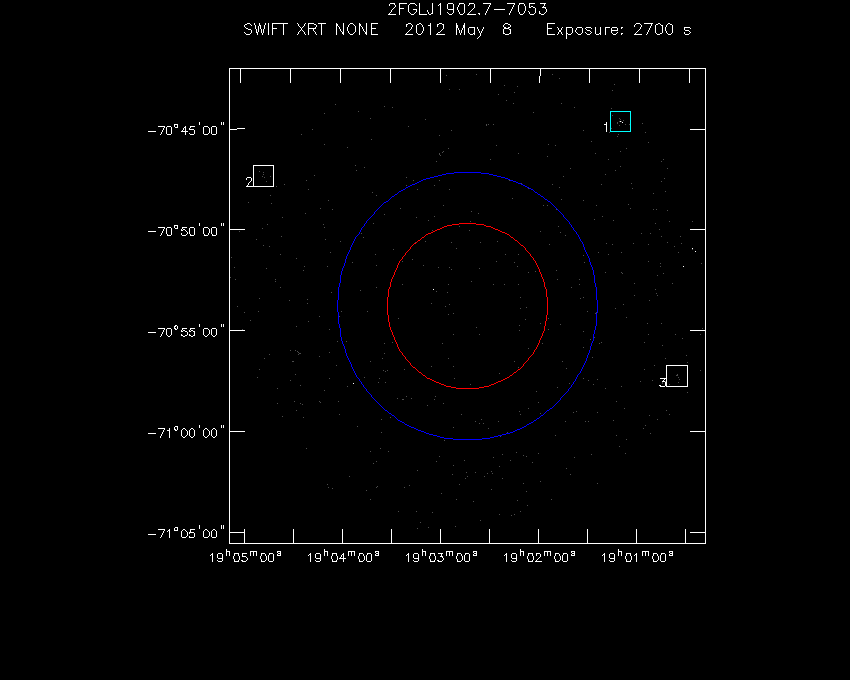Click the declination label -71°00'00"

(186, 433)
